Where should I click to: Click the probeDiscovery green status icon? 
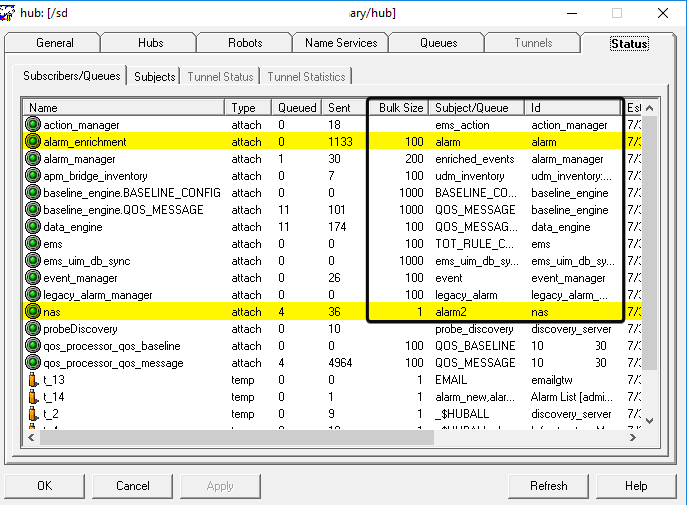[x=33, y=329]
